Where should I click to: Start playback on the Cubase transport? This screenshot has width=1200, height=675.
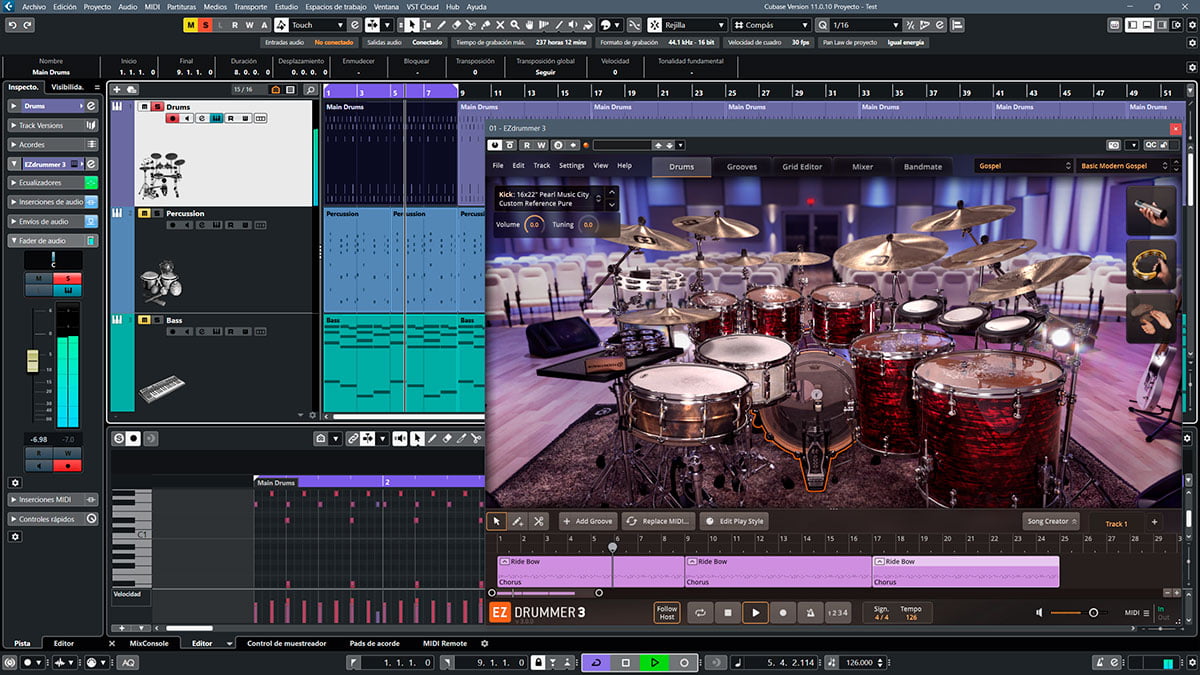tap(654, 662)
